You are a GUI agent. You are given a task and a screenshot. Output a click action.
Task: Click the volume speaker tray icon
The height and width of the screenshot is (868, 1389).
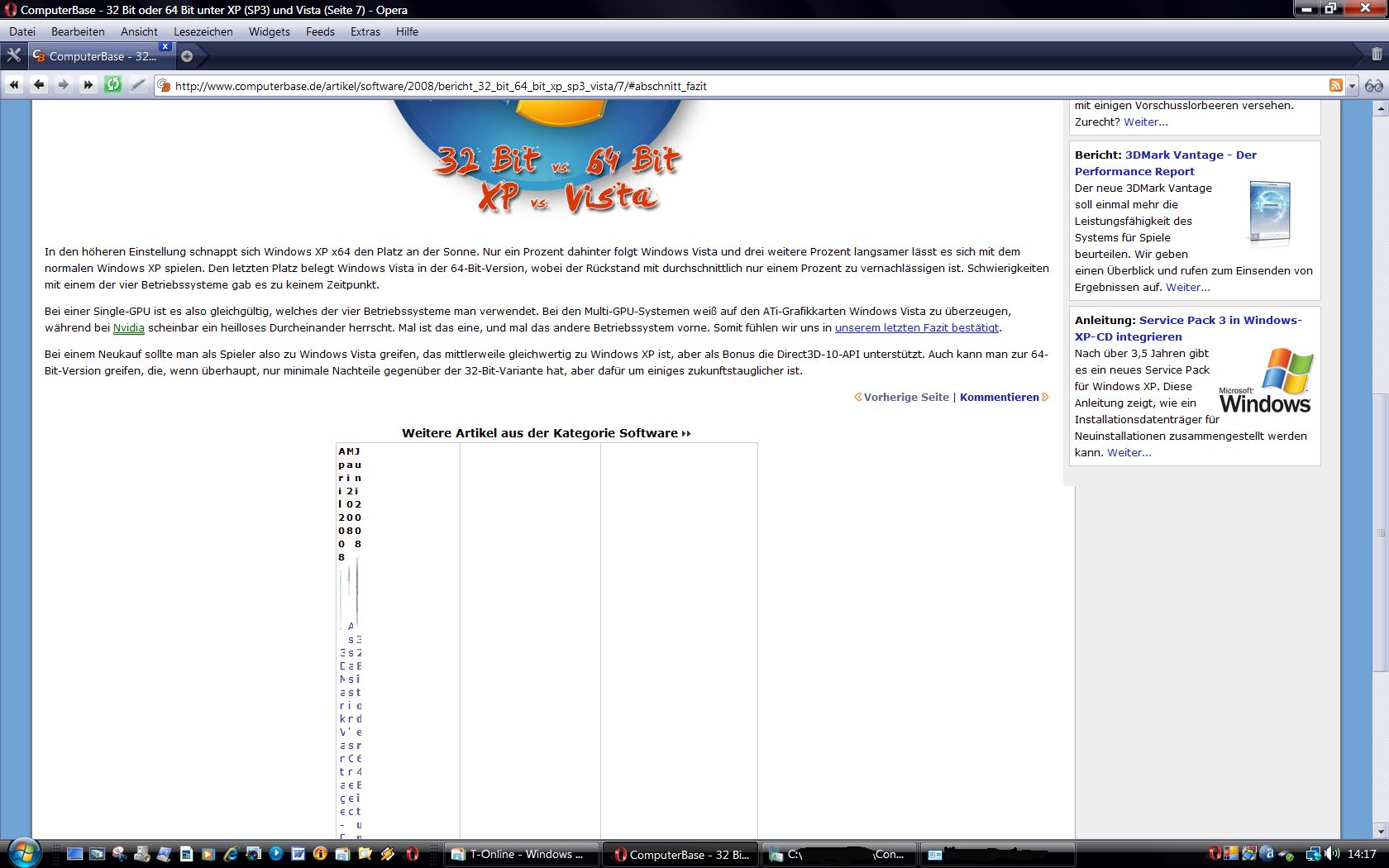(x=1331, y=854)
